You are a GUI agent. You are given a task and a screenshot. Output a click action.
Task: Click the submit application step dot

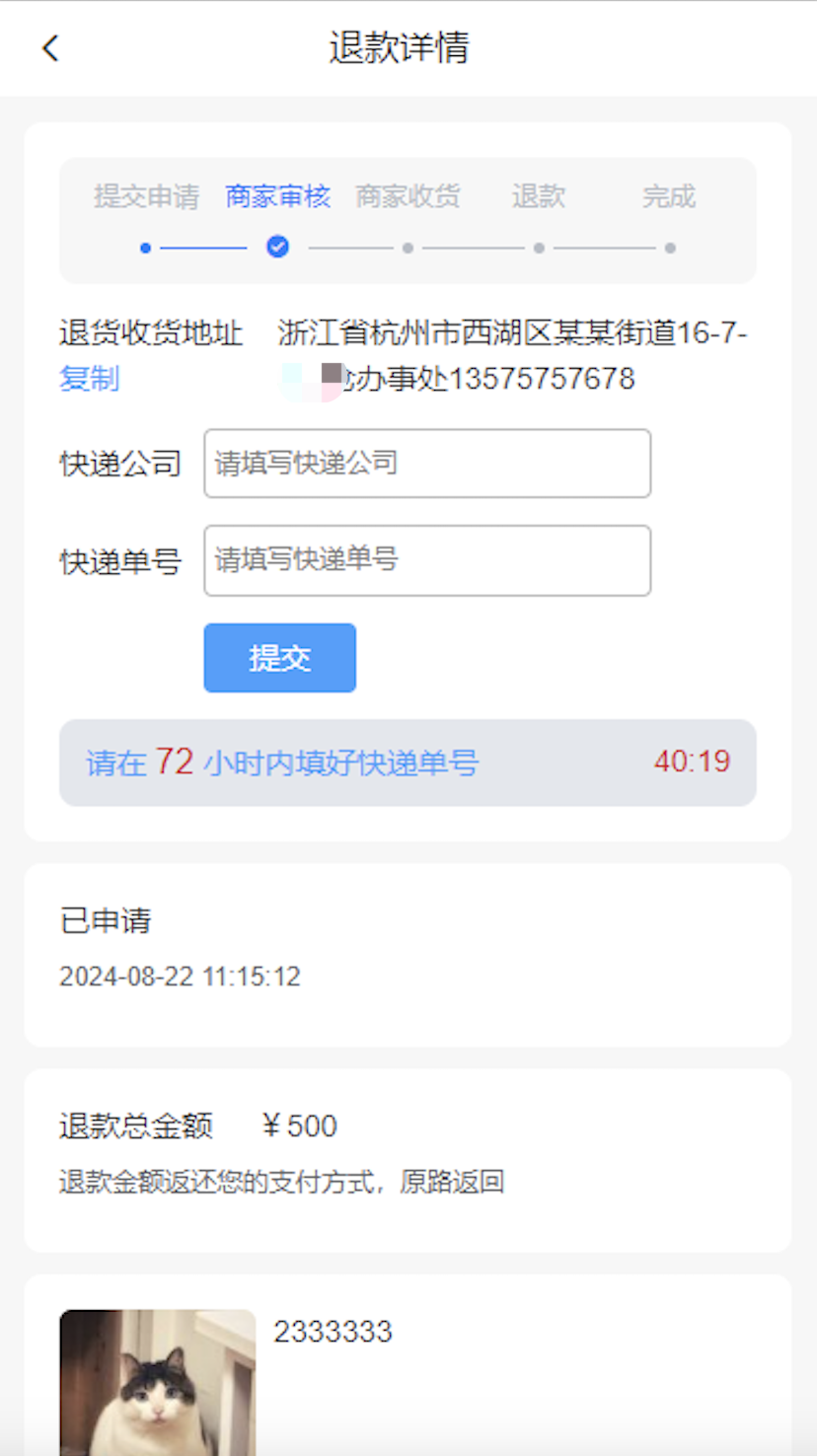point(146,248)
